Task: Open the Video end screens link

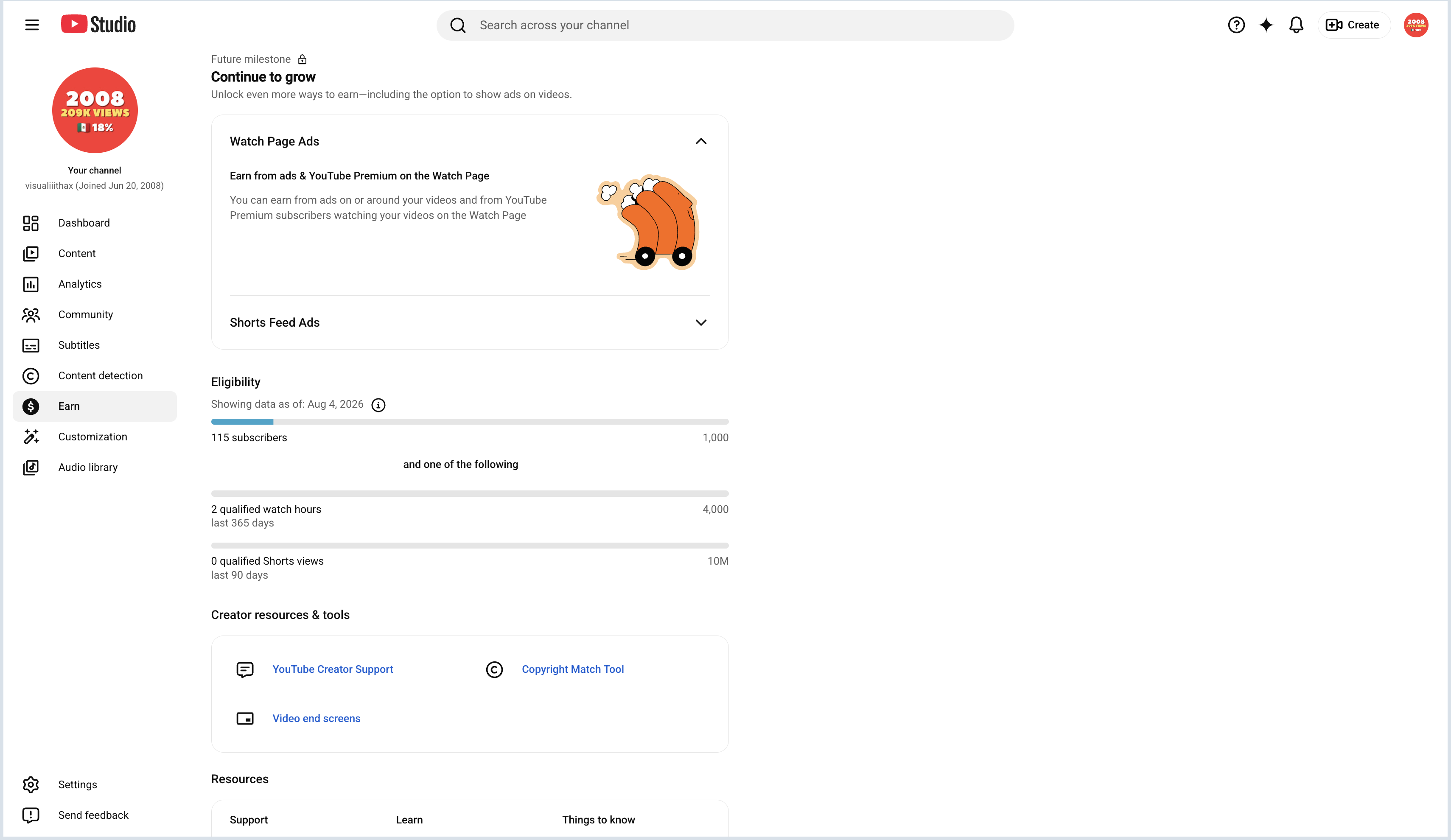Action: (316, 718)
